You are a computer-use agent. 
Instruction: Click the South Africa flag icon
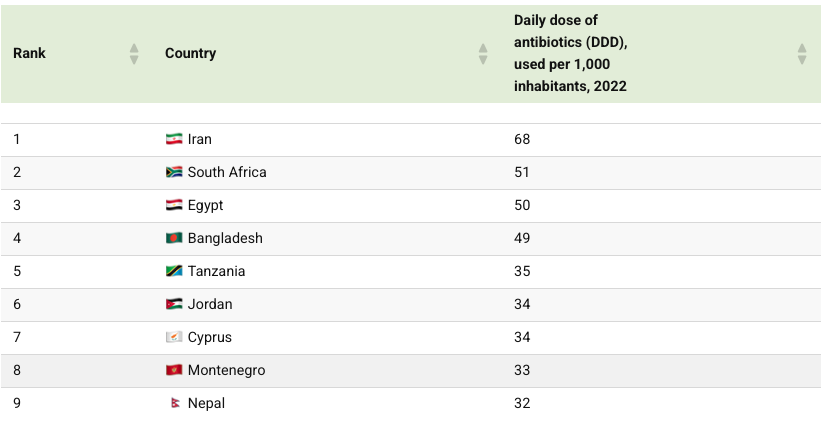tap(174, 172)
